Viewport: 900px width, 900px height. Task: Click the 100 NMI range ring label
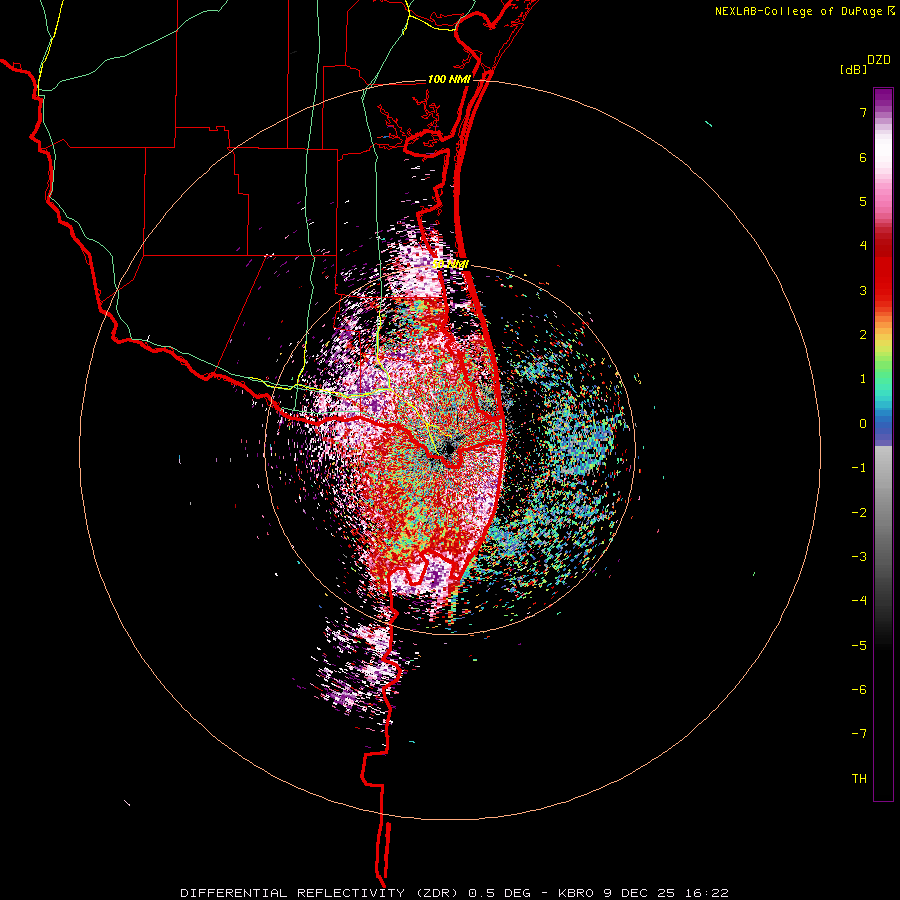click(449, 79)
